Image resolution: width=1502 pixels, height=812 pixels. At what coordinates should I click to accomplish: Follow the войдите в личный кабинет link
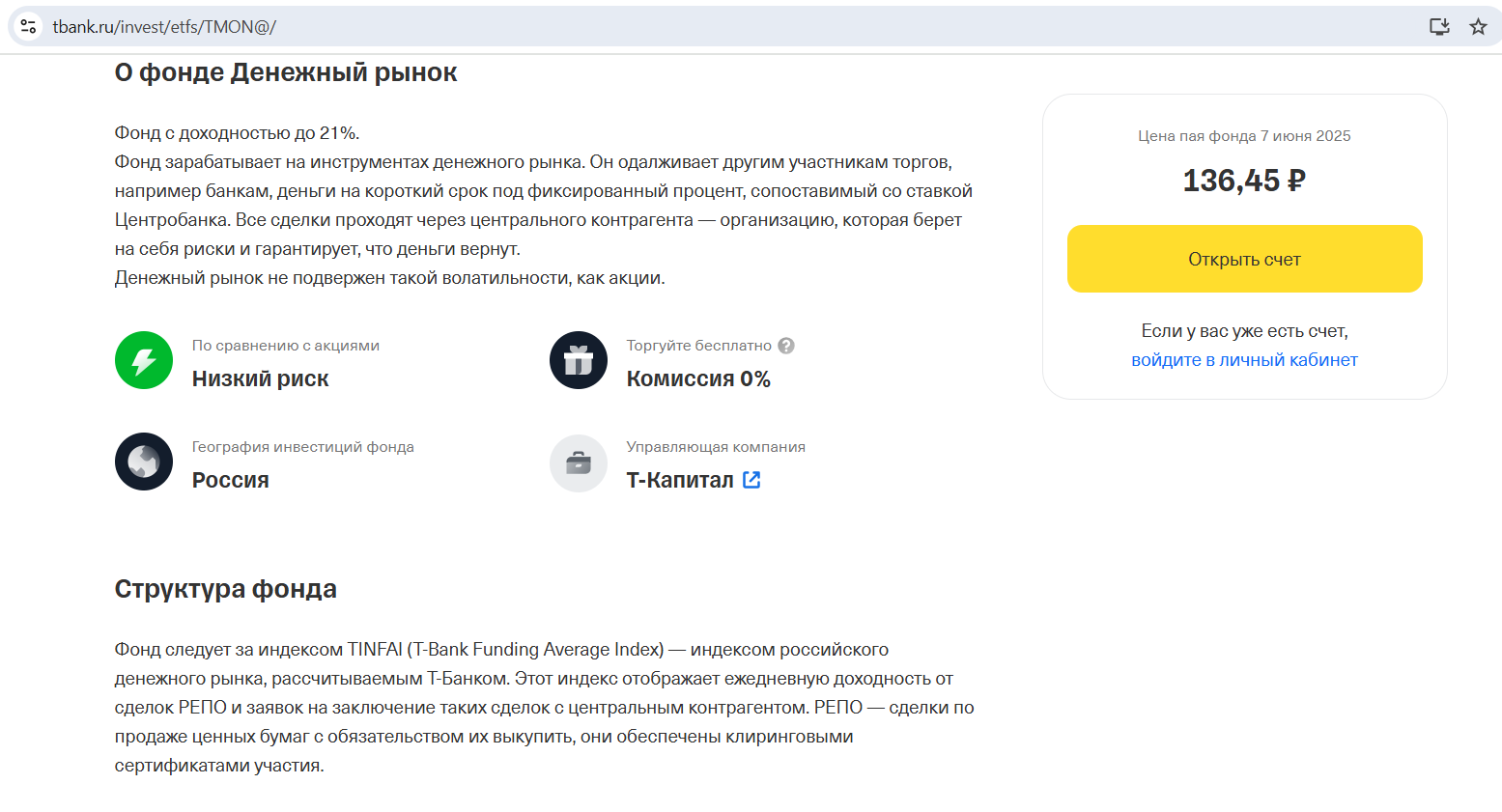[1244, 360]
